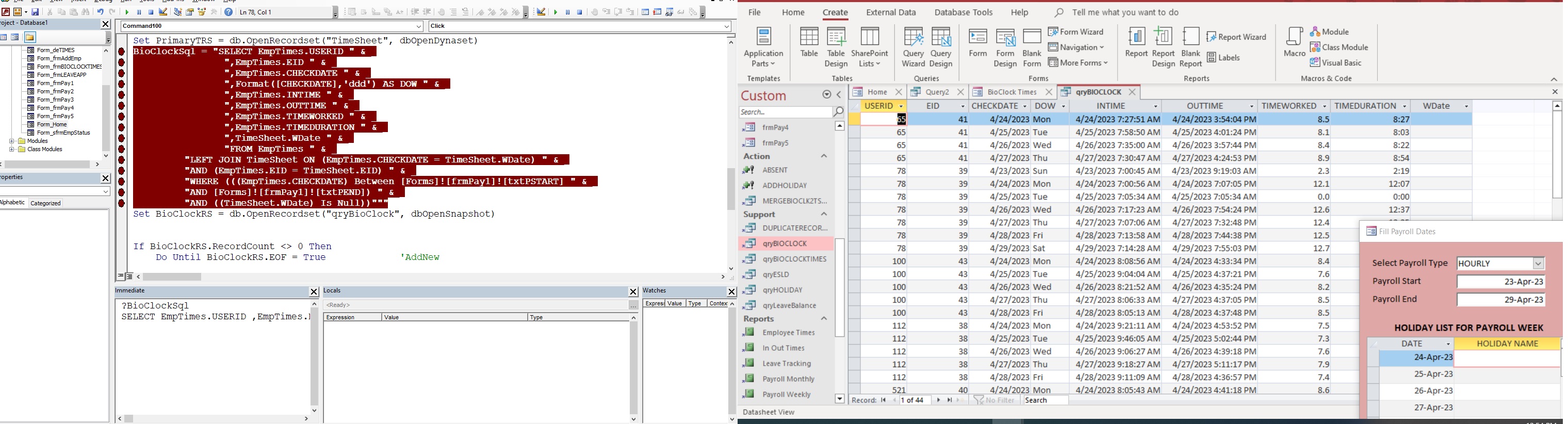Click Step Into icon in Debug toolbar
This screenshot has height=424, width=1568.
click(x=607, y=12)
